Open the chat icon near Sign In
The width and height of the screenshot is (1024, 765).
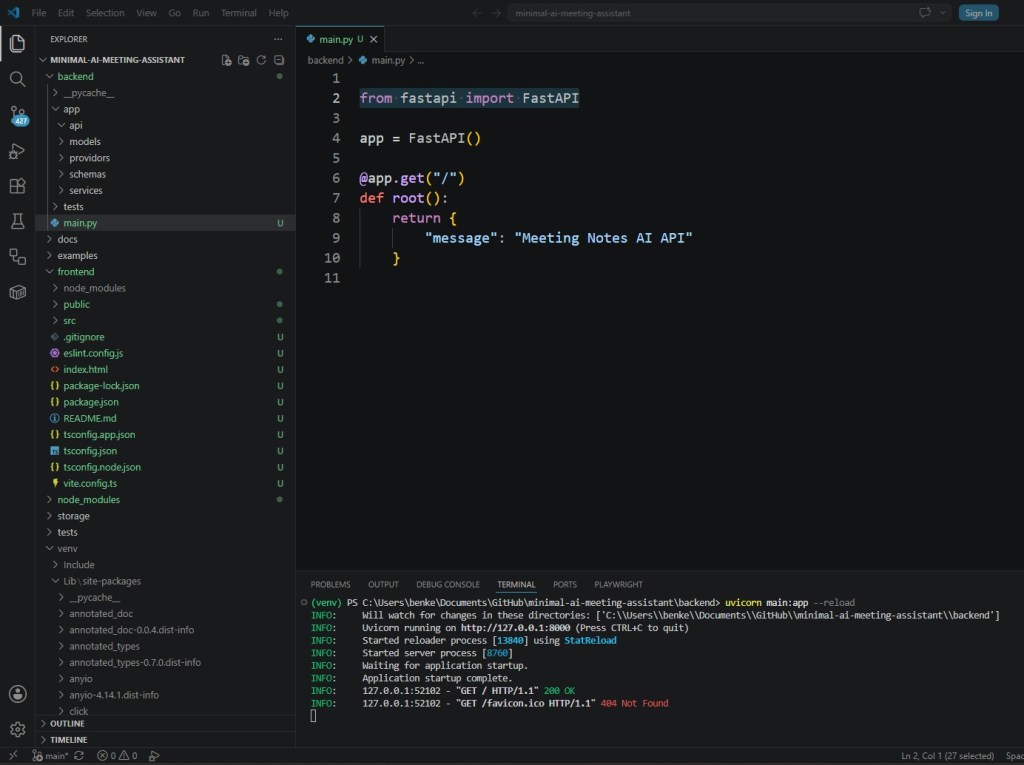[925, 13]
